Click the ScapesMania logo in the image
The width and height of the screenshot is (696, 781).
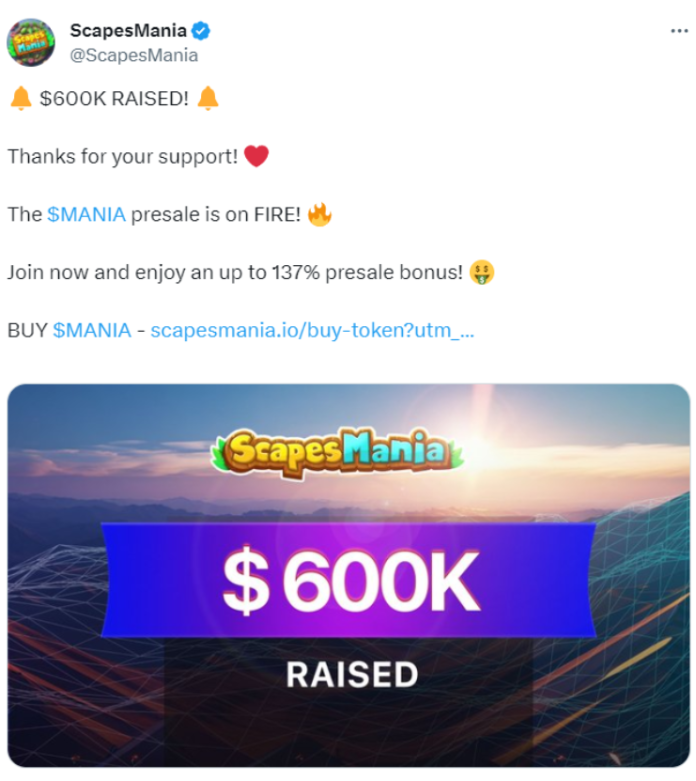pyautogui.click(x=337, y=452)
